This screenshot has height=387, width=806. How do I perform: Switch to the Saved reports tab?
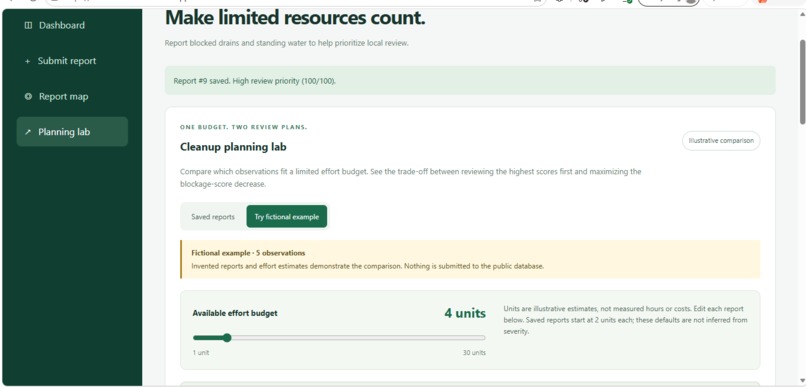pos(213,217)
